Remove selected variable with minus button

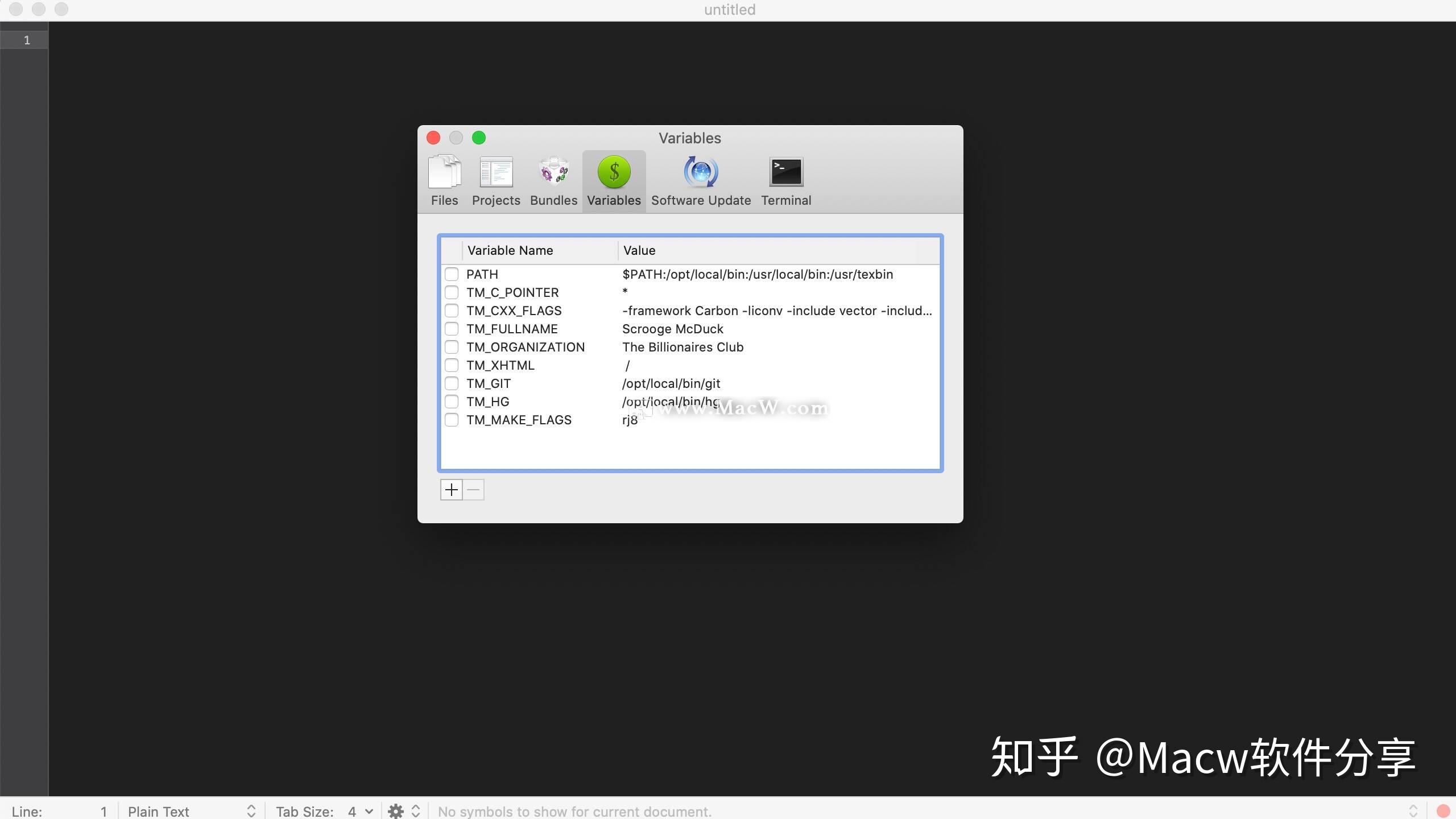pyautogui.click(x=473, y=489)
